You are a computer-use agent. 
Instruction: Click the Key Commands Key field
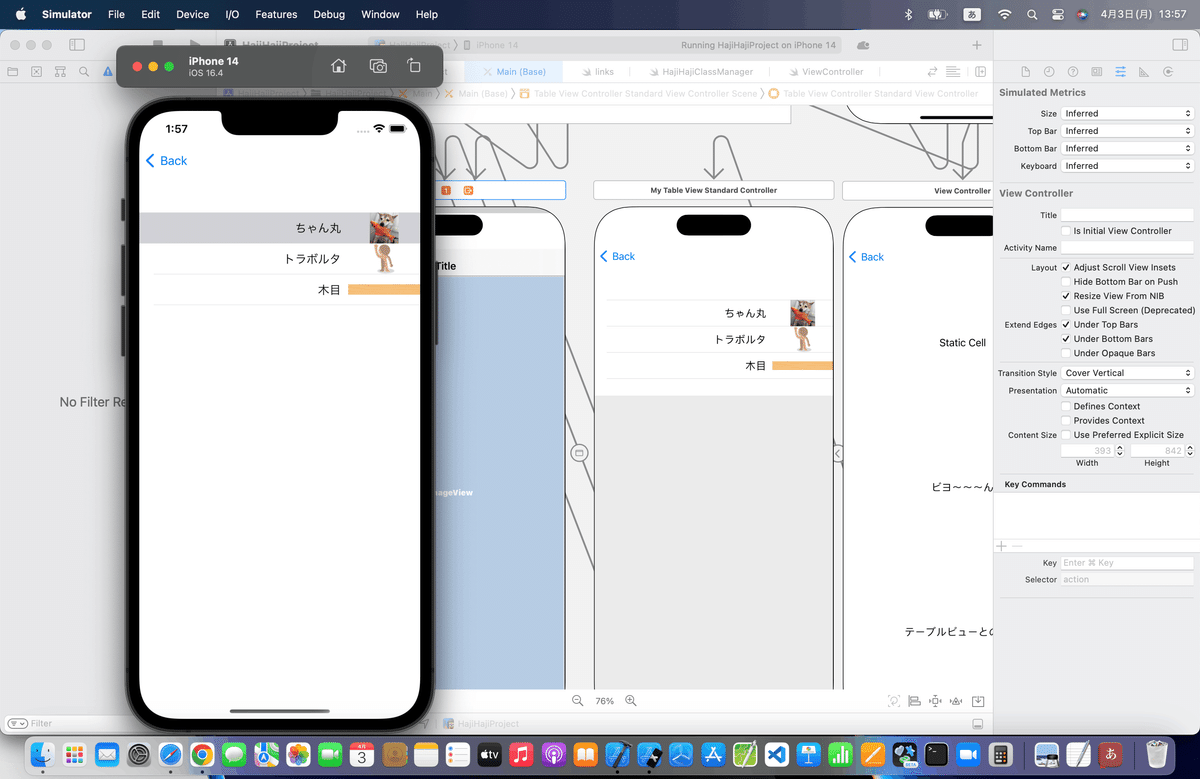1127,563
